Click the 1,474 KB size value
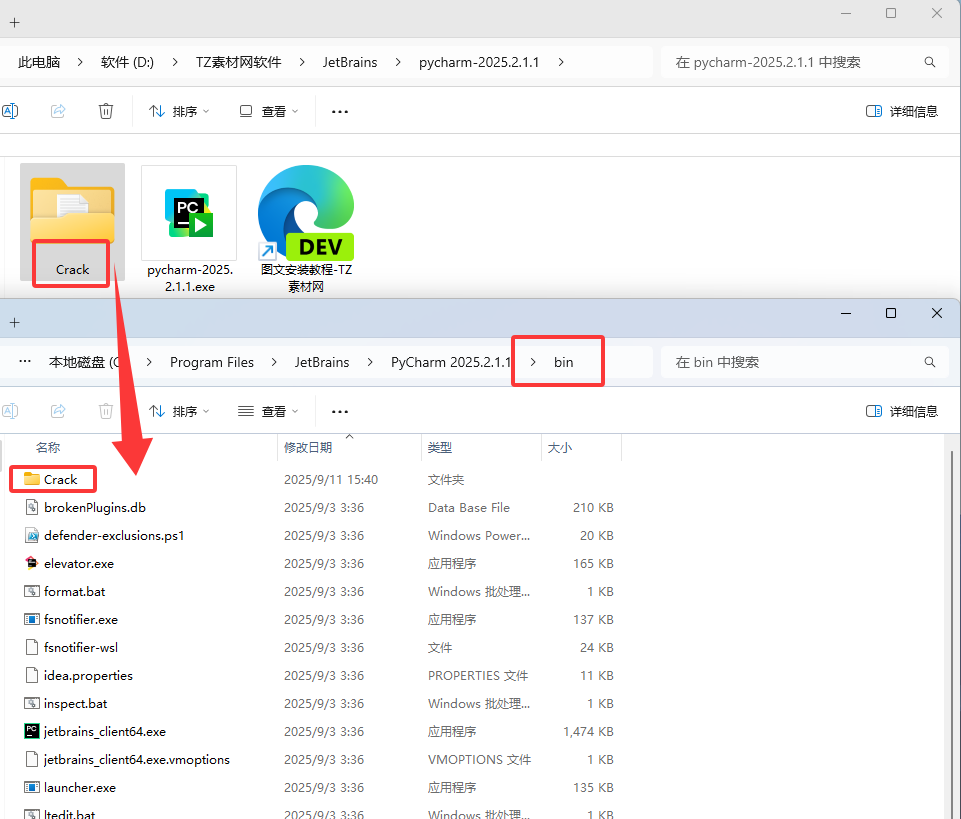Screen dimensions: 961x819 tap(588, 731)
